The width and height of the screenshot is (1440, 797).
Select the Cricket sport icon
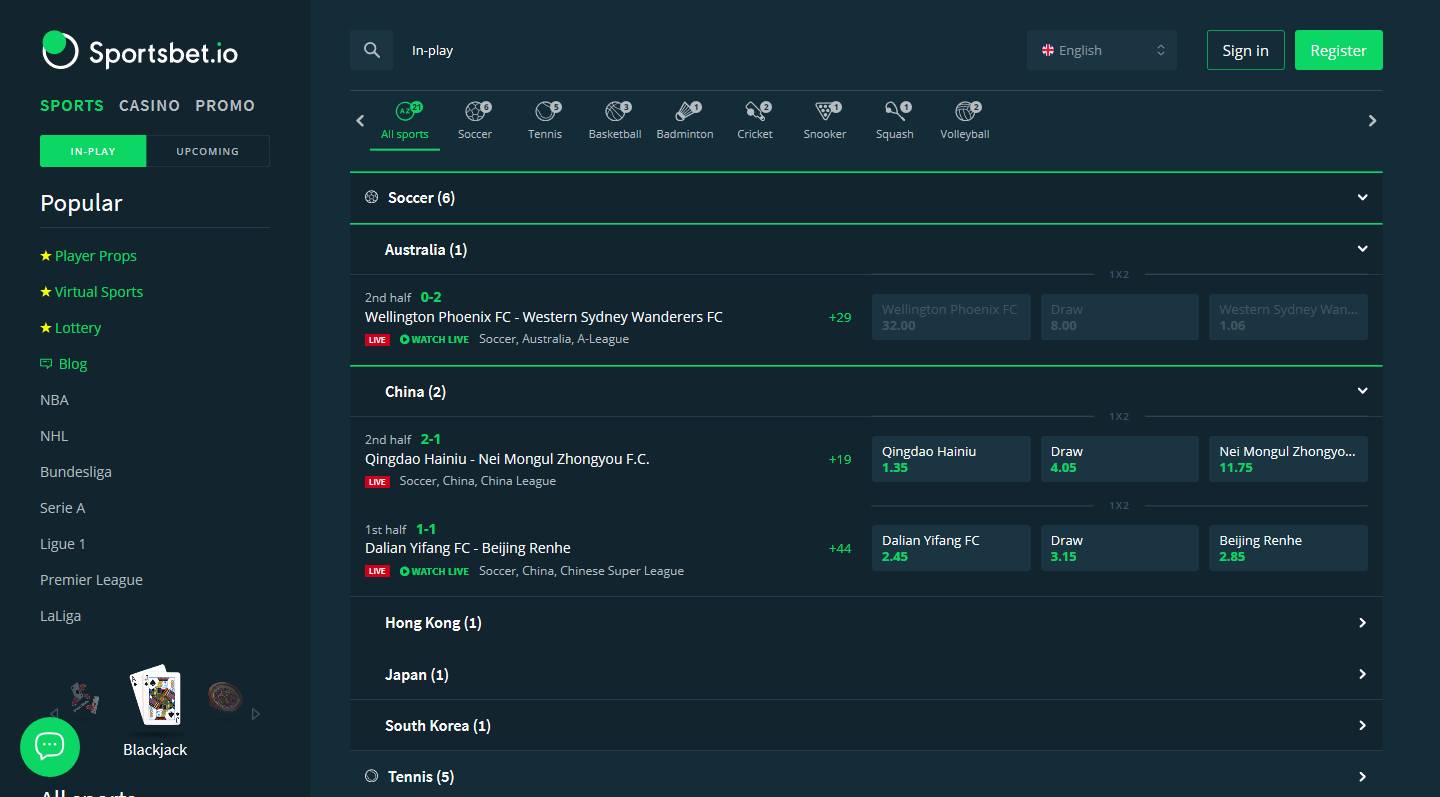click(755, 120)
